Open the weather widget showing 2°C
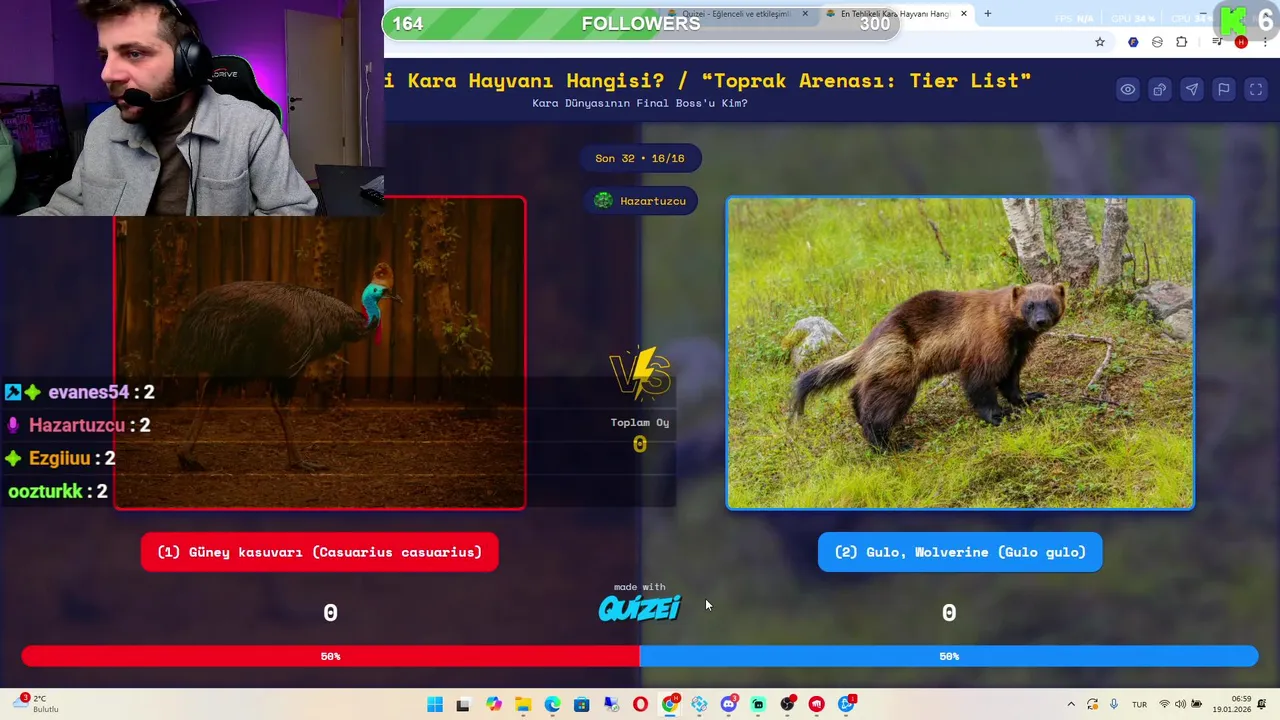This screenshot has height=720, width=1280. [36, 704]
